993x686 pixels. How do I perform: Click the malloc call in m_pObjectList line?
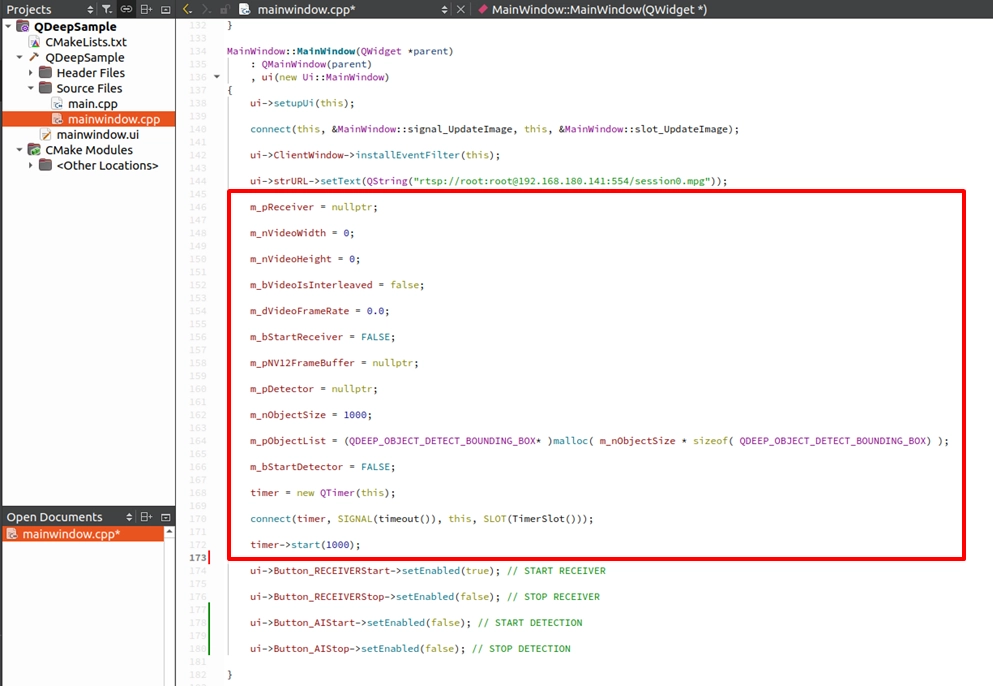(x=571, y=440)
